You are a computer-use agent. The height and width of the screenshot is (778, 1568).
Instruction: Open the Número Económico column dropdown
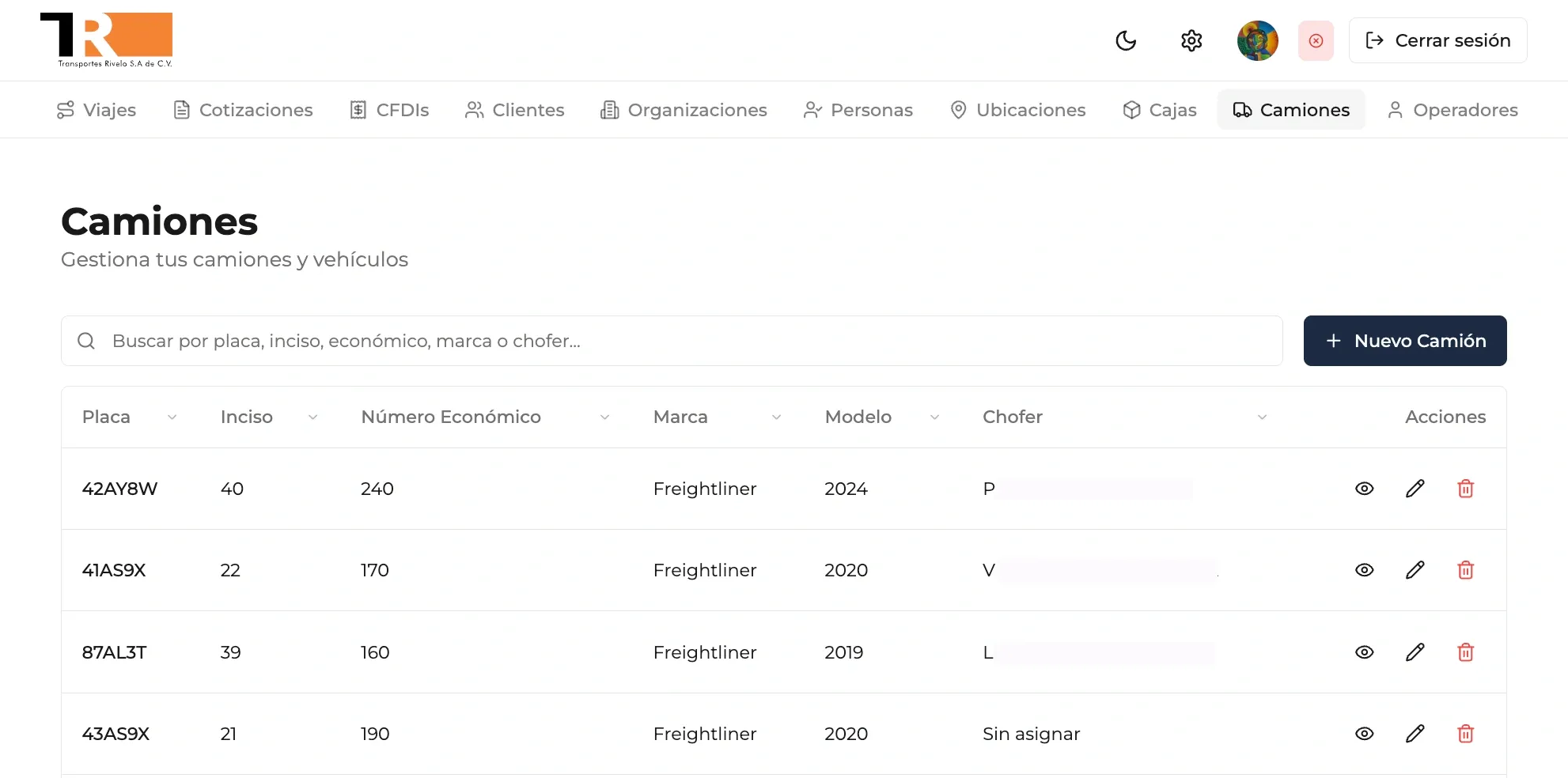point(604,417)
